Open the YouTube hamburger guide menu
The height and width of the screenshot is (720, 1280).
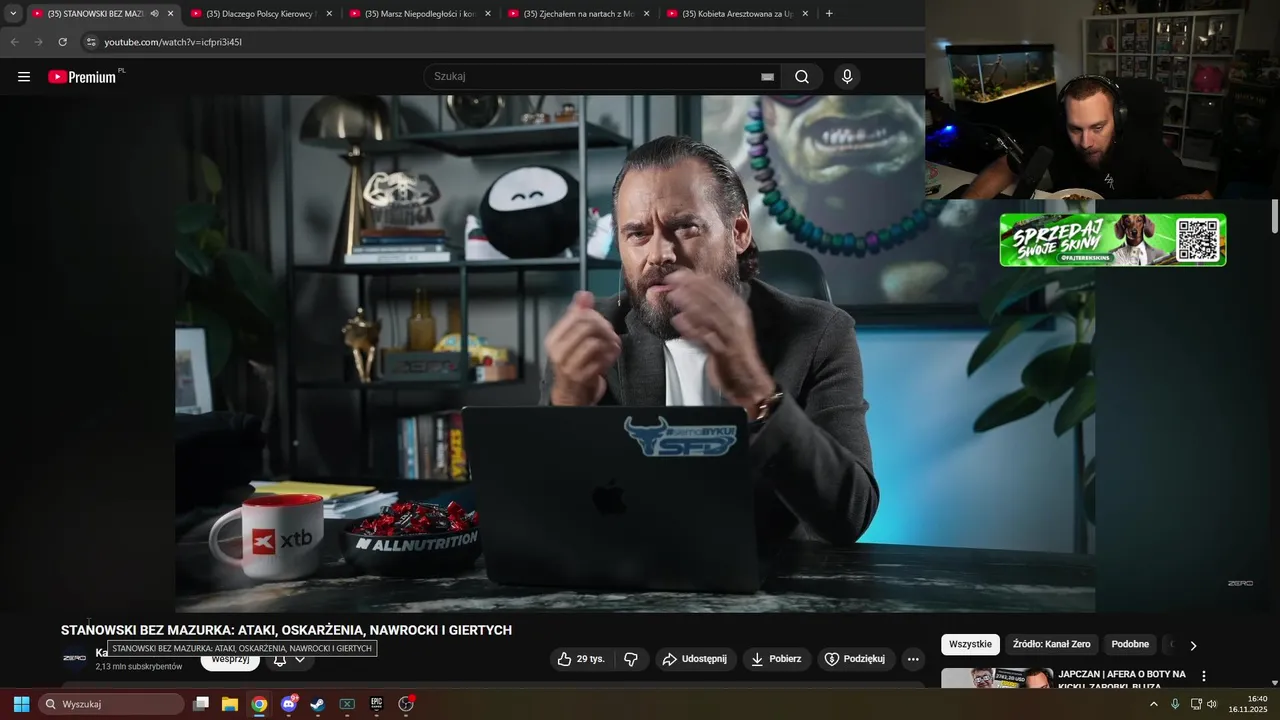pyautogui.click(x=24, y=77)
